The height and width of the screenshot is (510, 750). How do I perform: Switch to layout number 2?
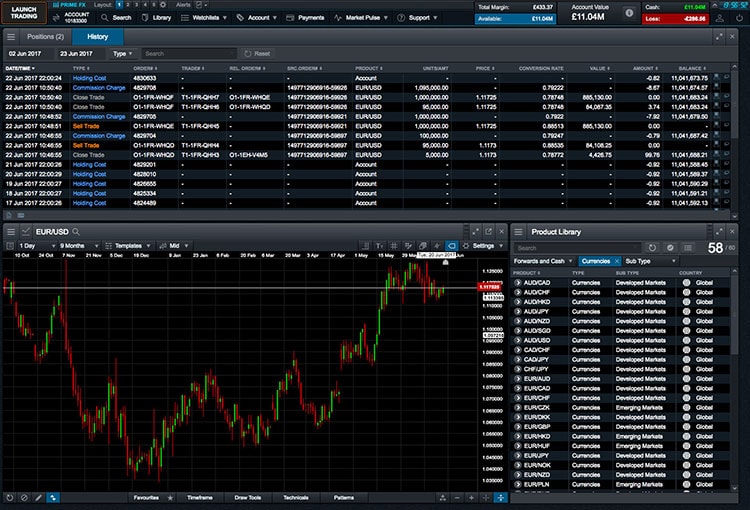129,5
